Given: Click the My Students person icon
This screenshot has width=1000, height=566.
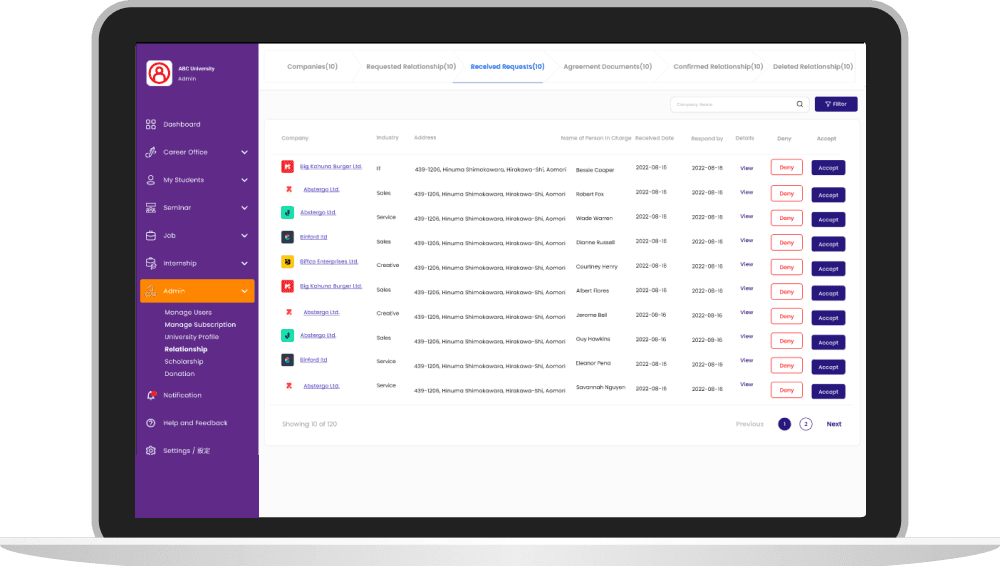Looking at the screenshot, I should (151, 180).
